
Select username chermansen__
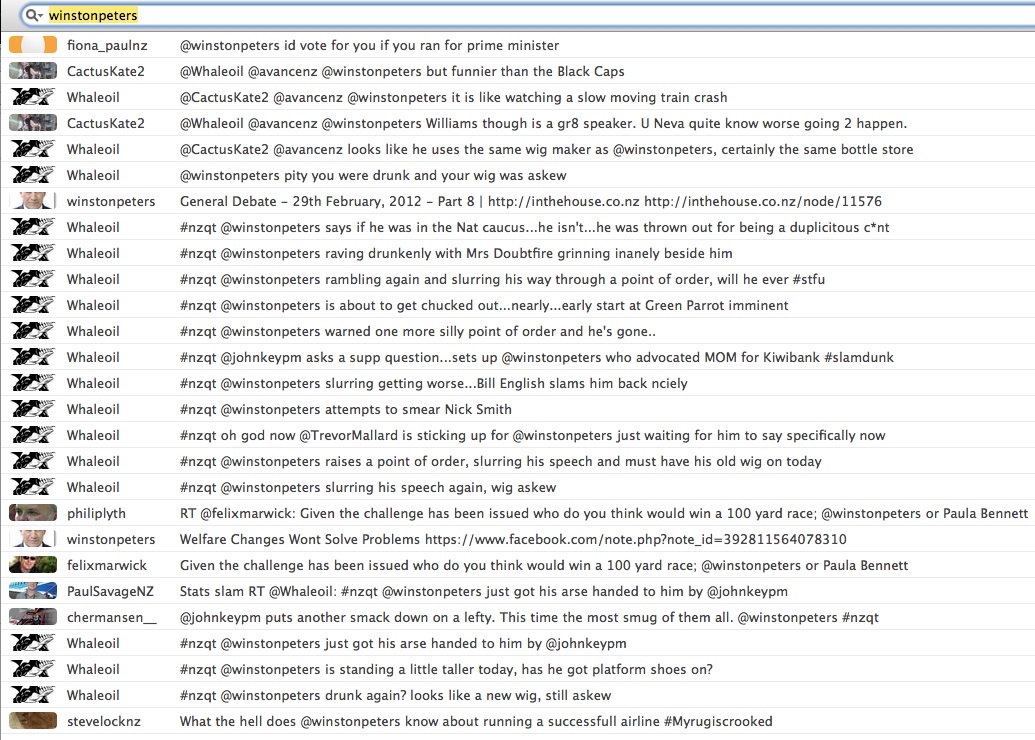point(112,618)
